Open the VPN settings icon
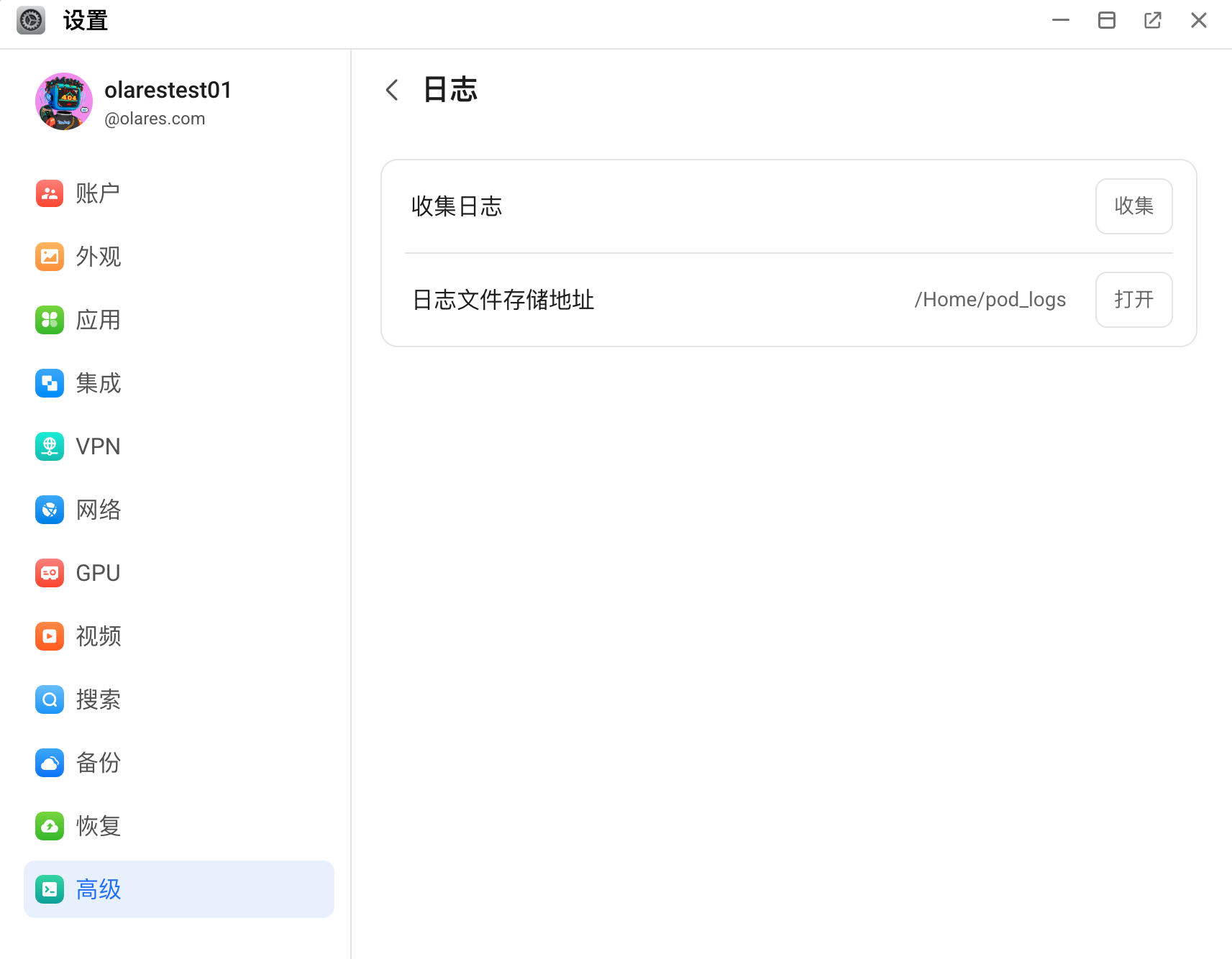Viewport: 1232px width, 959px height. [x=49, y=446]
